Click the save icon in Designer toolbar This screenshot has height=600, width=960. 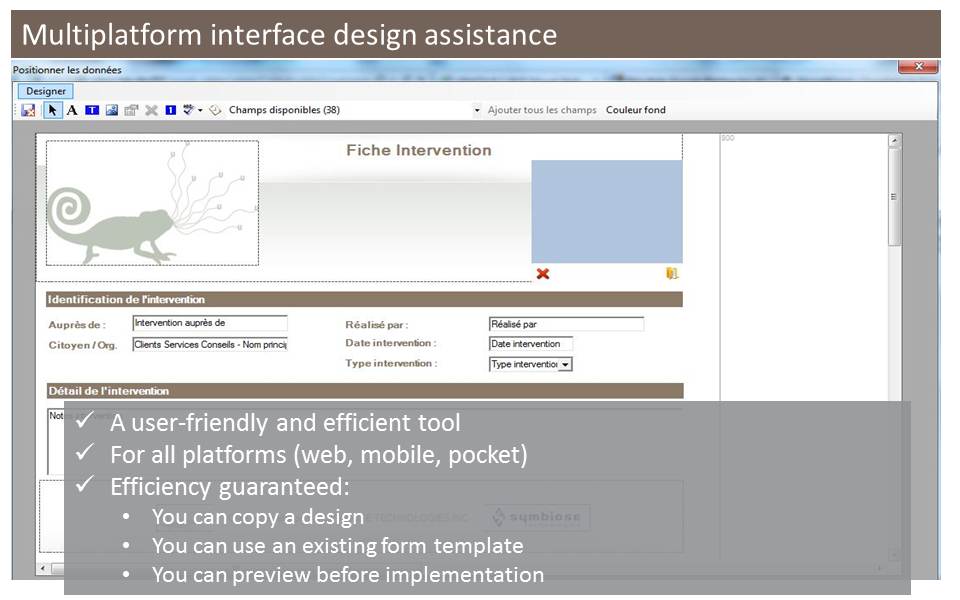click(x=28, y=110)
